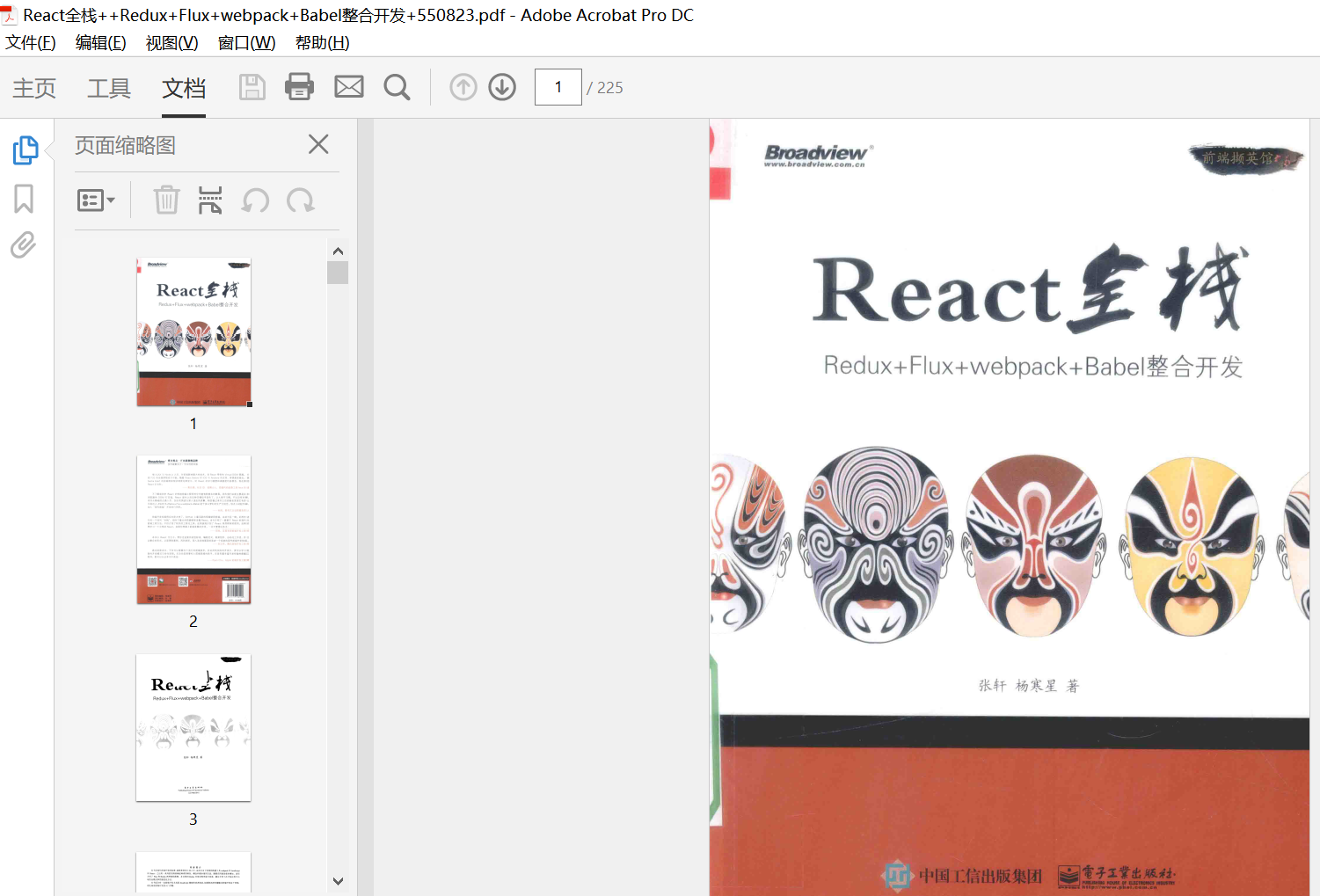Open the 帮助(H) menu
This screenshot has height=896, width=1320.
[323, 43]
